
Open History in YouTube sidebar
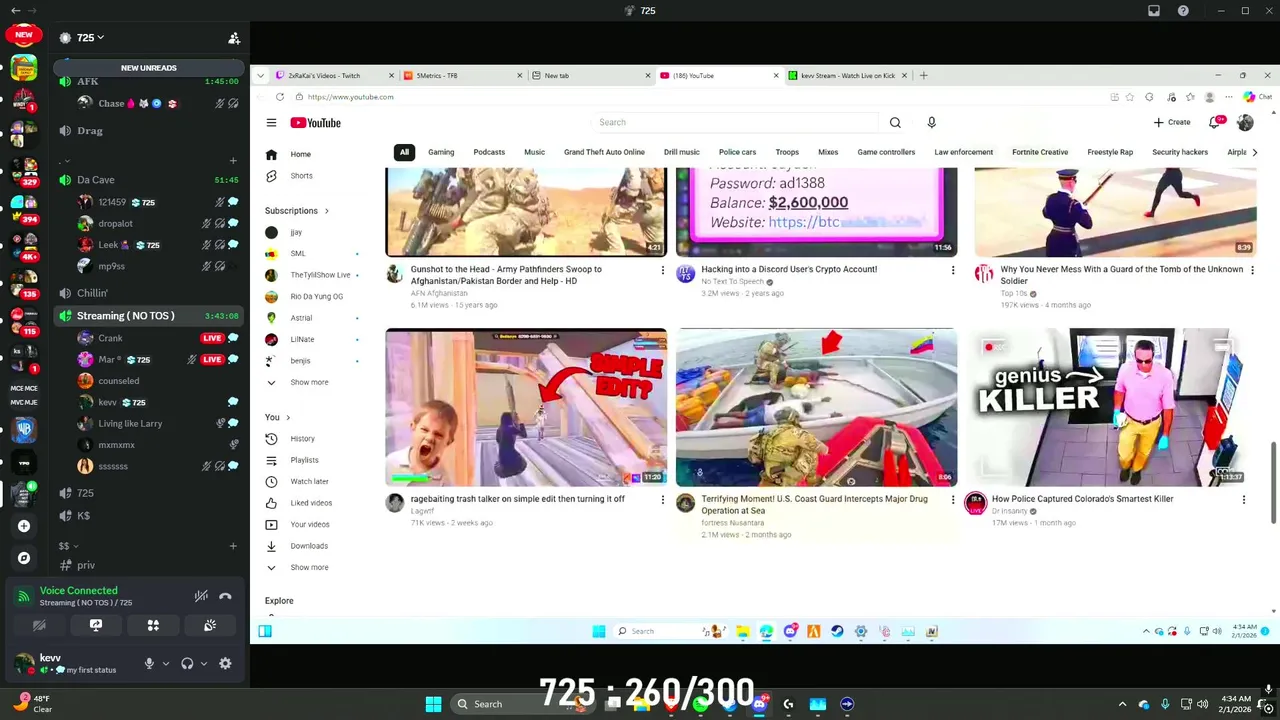pos(302,439)
